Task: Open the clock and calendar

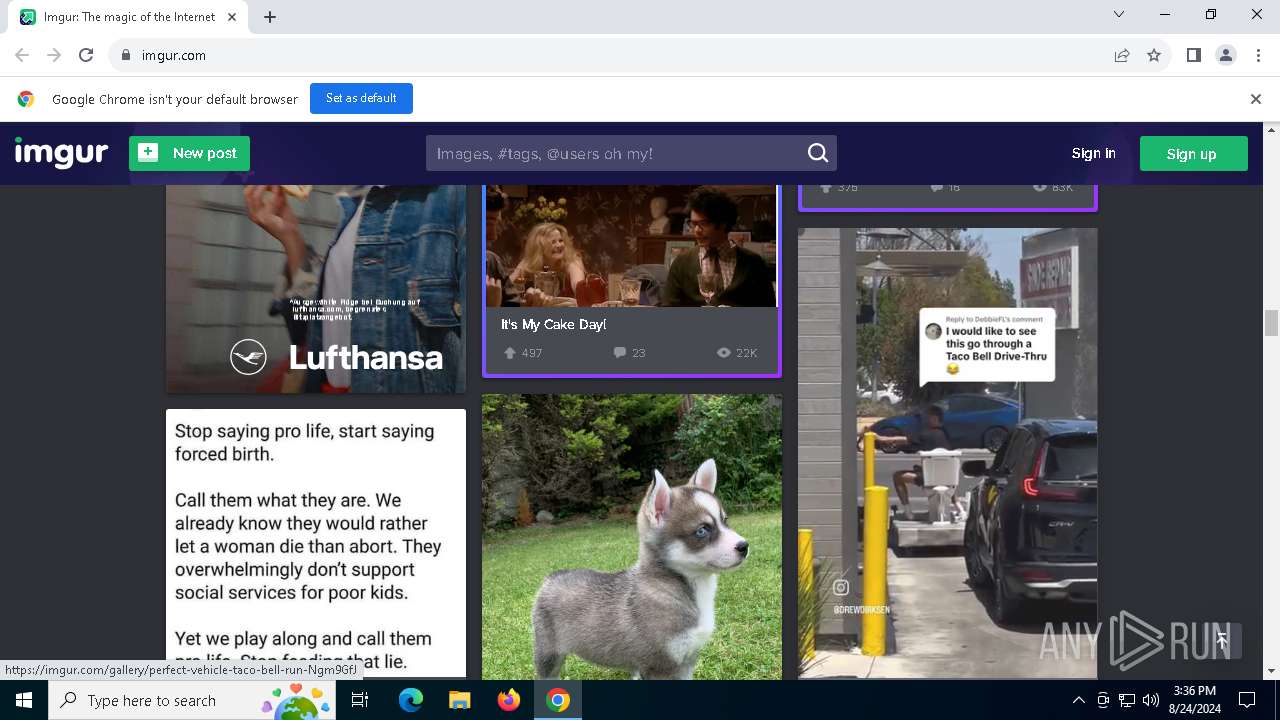Action: click(x=1194, y=700)
